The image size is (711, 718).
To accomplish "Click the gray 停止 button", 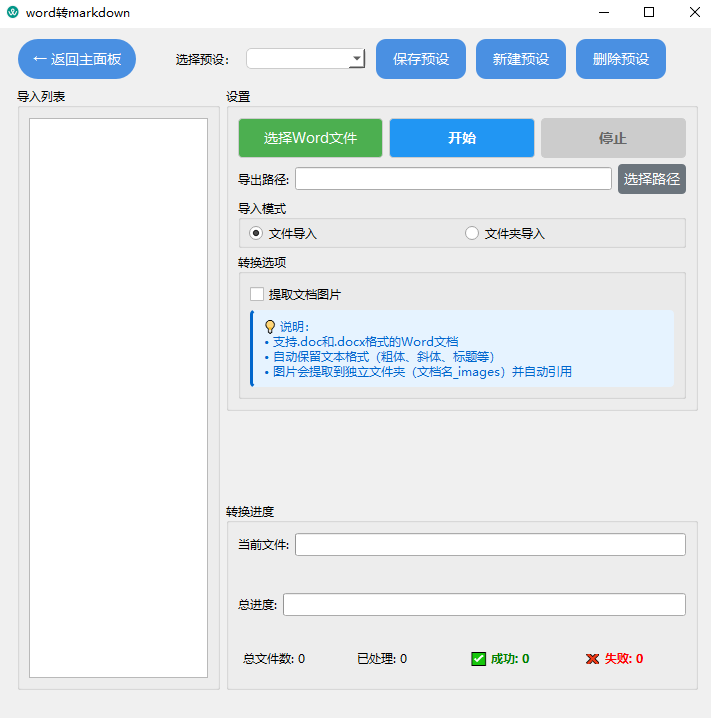I will [613, 138].
